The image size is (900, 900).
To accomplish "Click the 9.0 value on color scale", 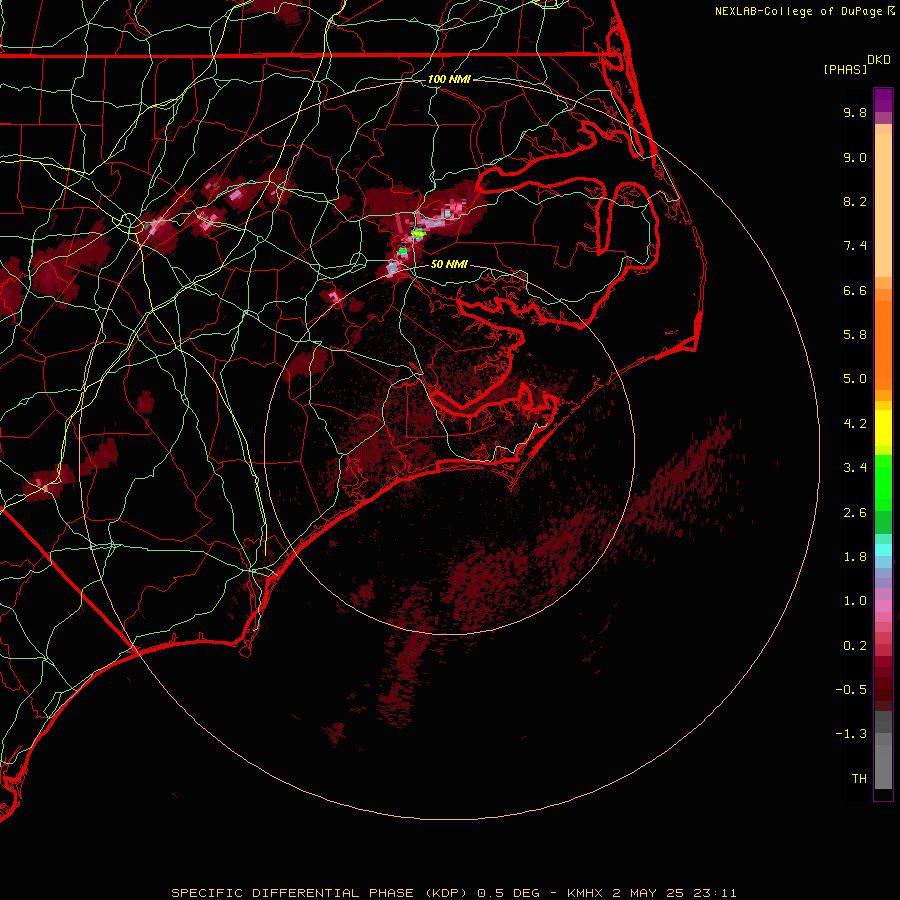I will tap(855, 157).
